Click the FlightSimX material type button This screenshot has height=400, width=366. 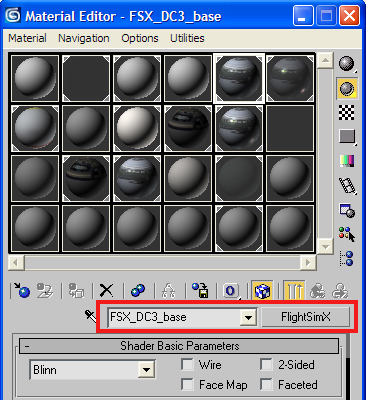click(x=306, y=317)
